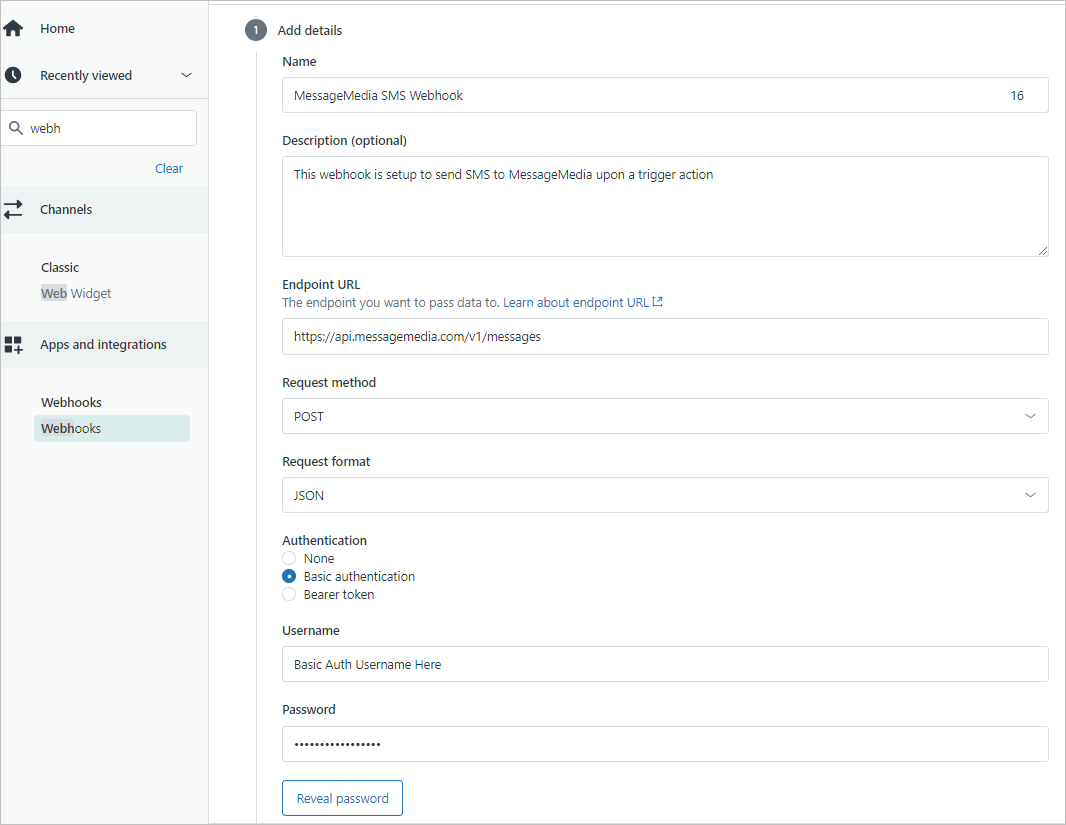Select the None authentication option
This screenshot has height=825, width=1066.
click(289, 558)
